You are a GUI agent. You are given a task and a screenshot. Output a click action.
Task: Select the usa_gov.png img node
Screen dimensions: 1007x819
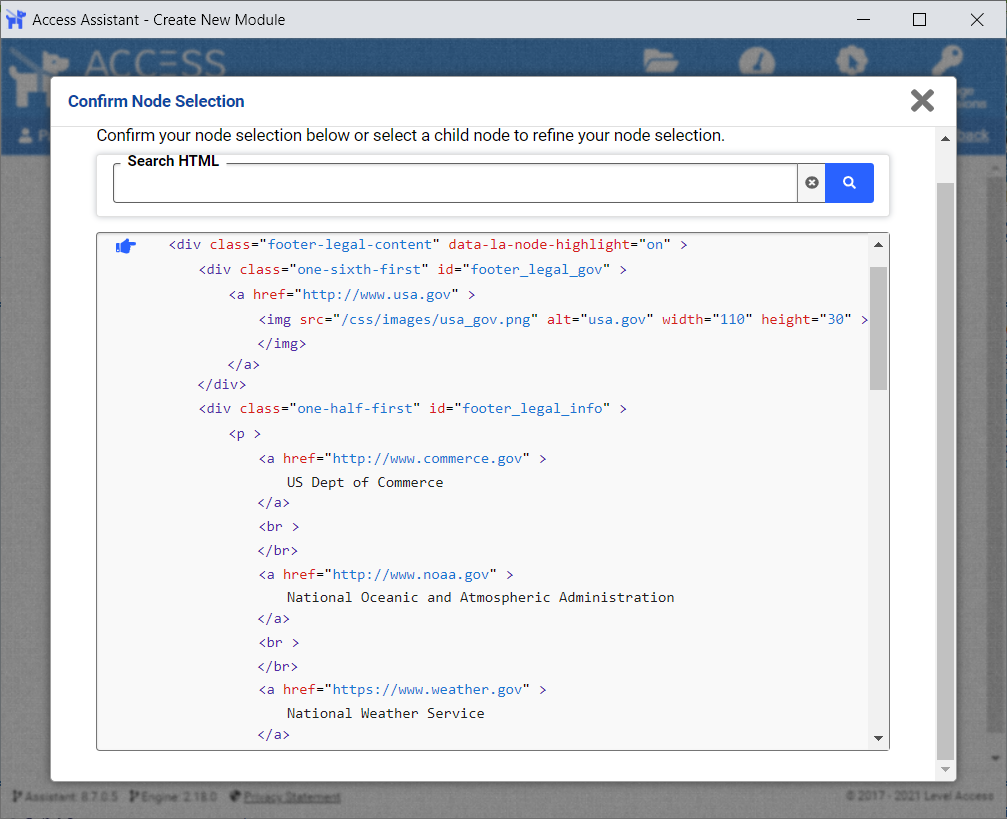tap(563, 320)
